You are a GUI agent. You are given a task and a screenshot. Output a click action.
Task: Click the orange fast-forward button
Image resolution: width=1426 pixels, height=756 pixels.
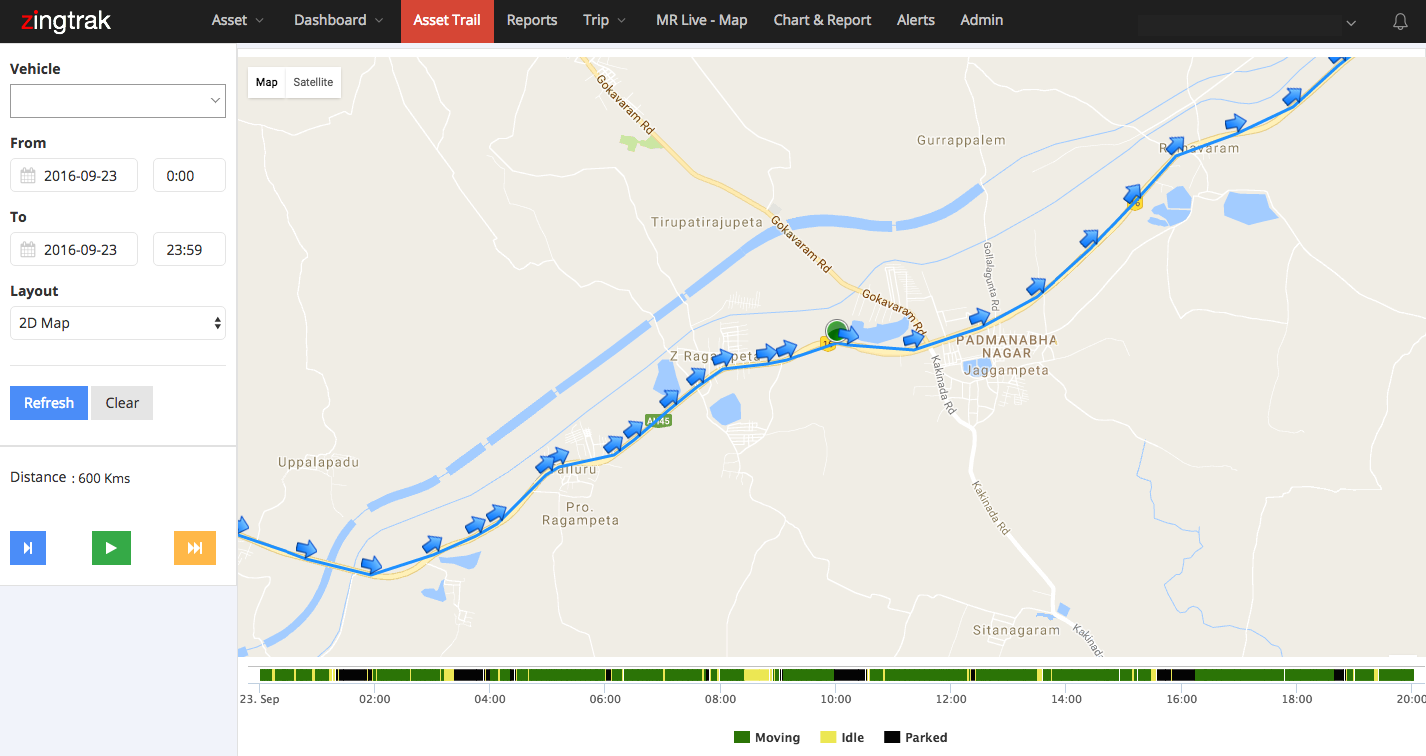pos(195,548)
